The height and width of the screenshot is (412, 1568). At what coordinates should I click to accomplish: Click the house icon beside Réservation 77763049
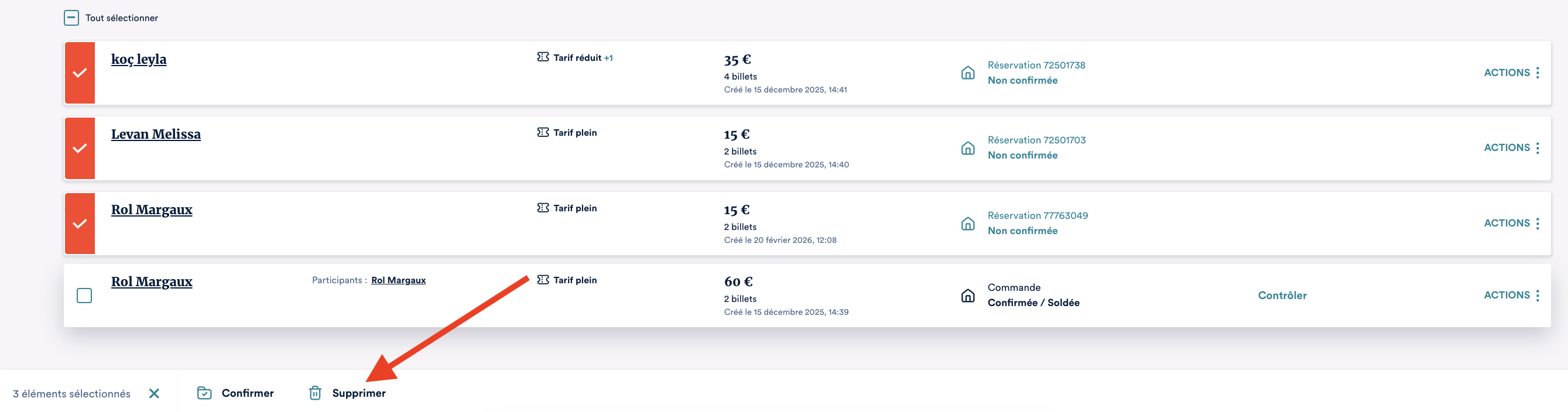click(967, 224)
